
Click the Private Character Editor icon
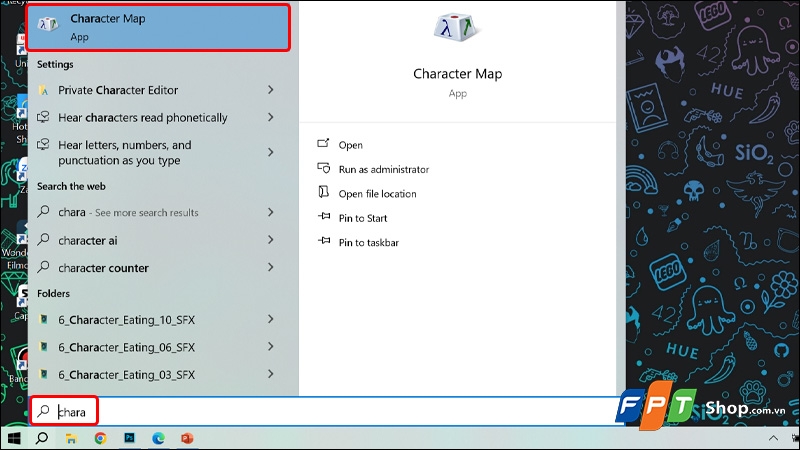click(x=44, y=90)
